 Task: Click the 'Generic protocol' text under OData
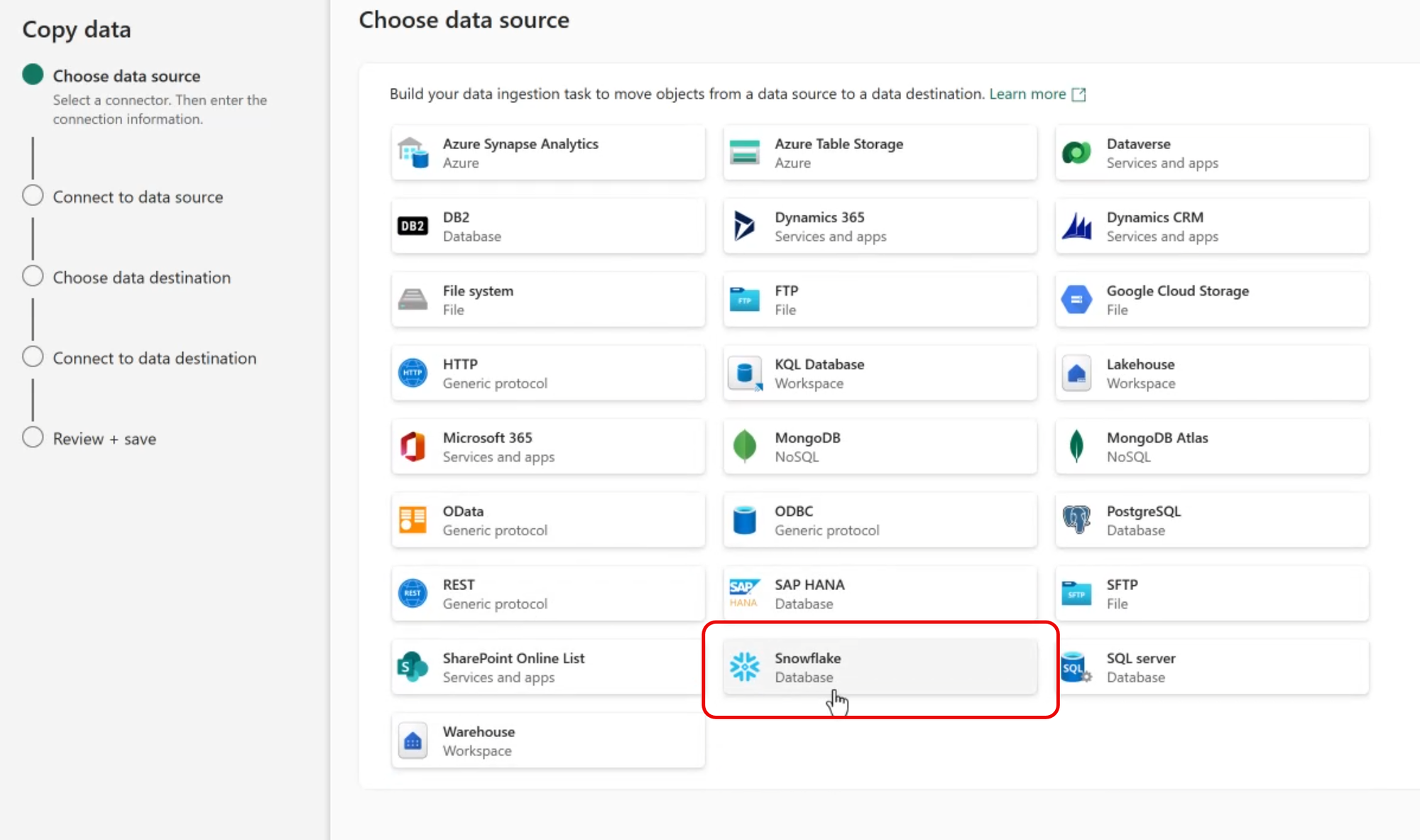pos(495,530)
